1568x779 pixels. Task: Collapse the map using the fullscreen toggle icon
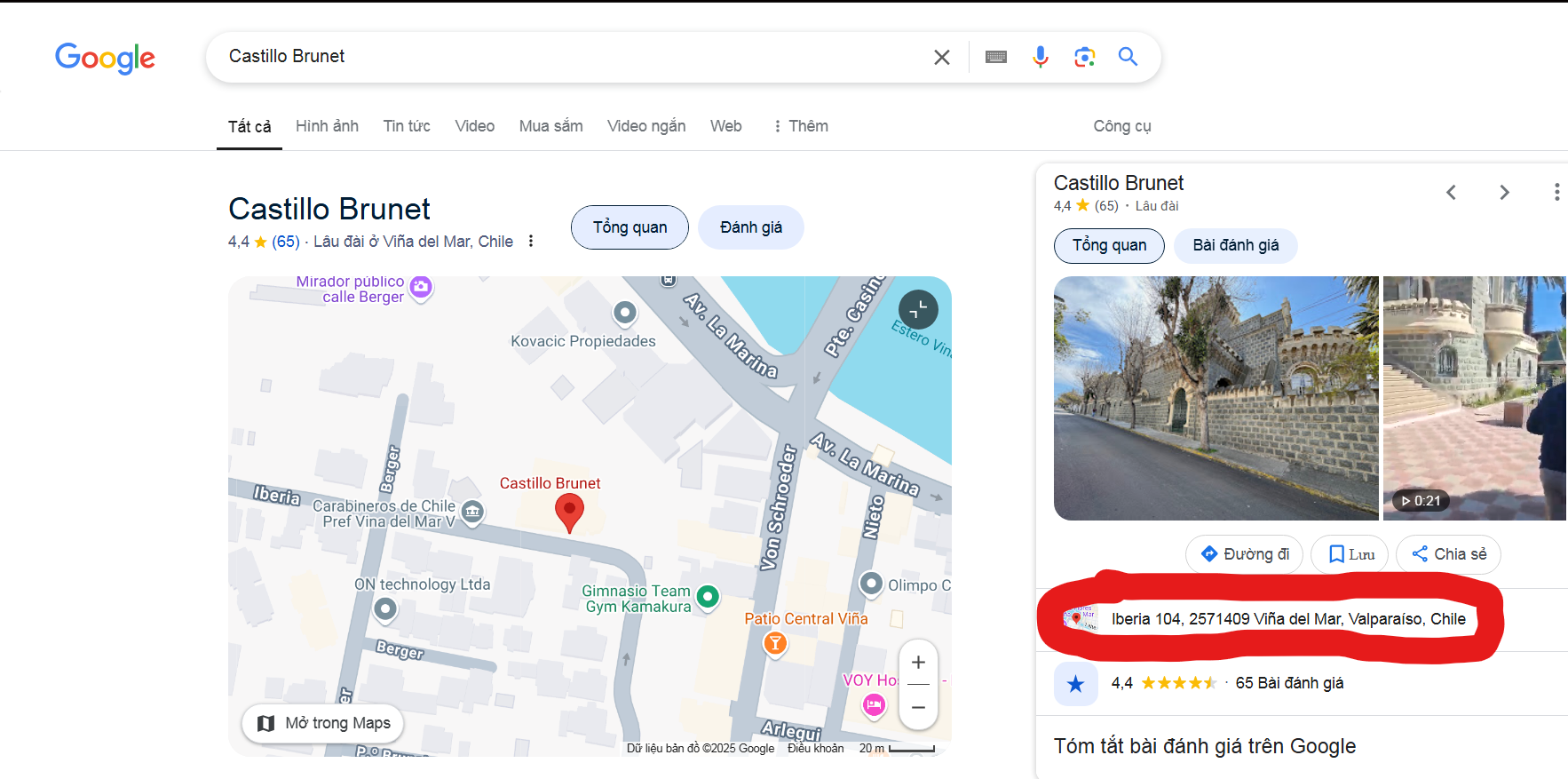[x=918, y=310]
